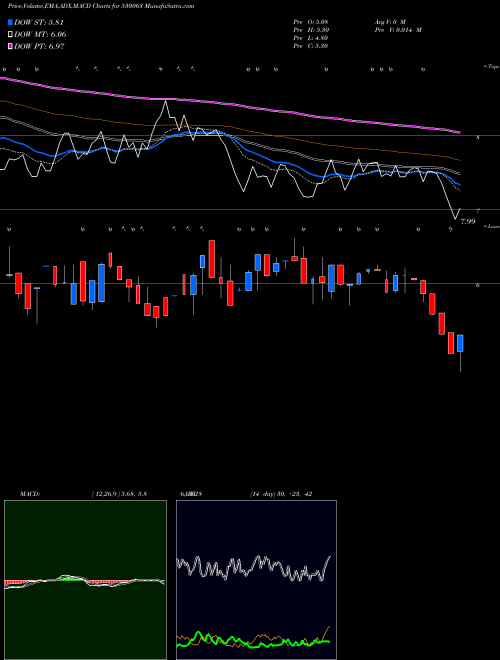Open the green MACD indicator chart panel
500x660 pixels.
click(85, 580)
